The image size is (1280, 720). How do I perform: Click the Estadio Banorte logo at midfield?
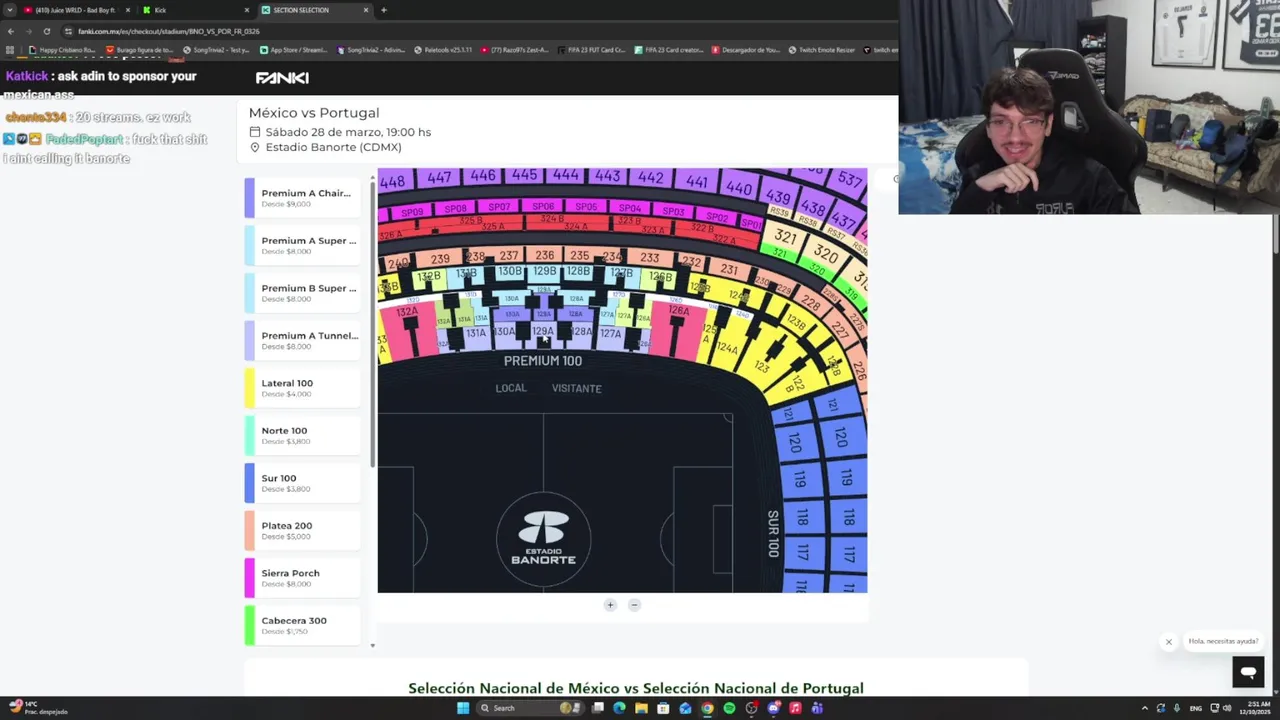[543, 538]
